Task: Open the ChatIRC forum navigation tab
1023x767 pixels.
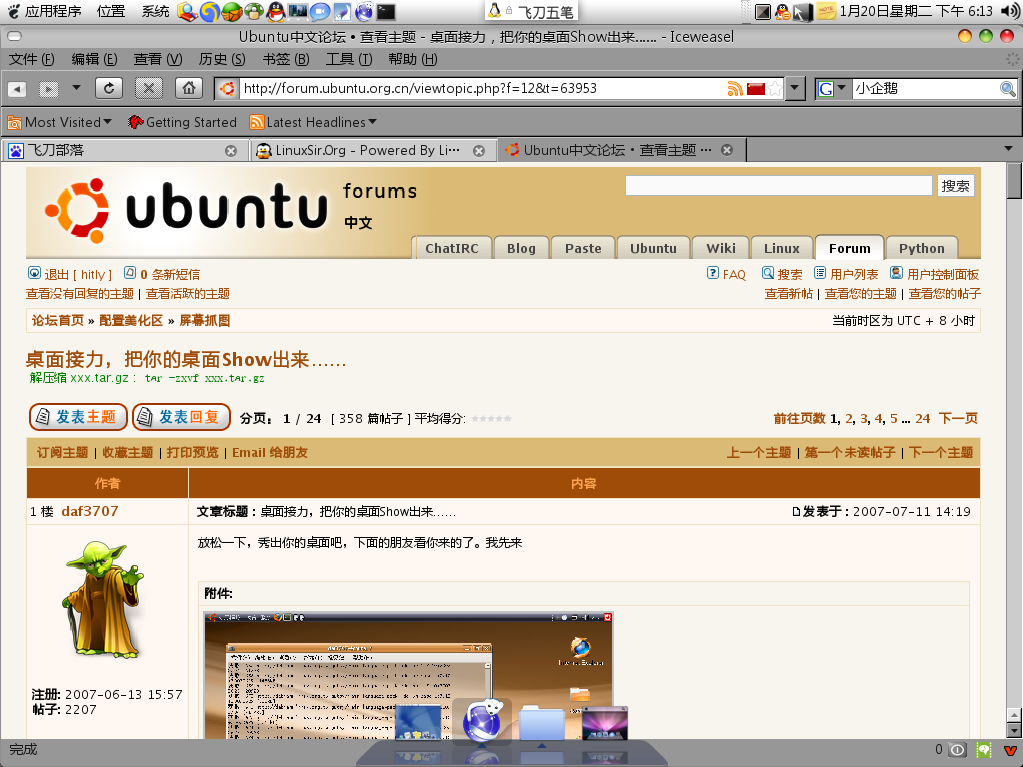Action: (x=451, y=248)
